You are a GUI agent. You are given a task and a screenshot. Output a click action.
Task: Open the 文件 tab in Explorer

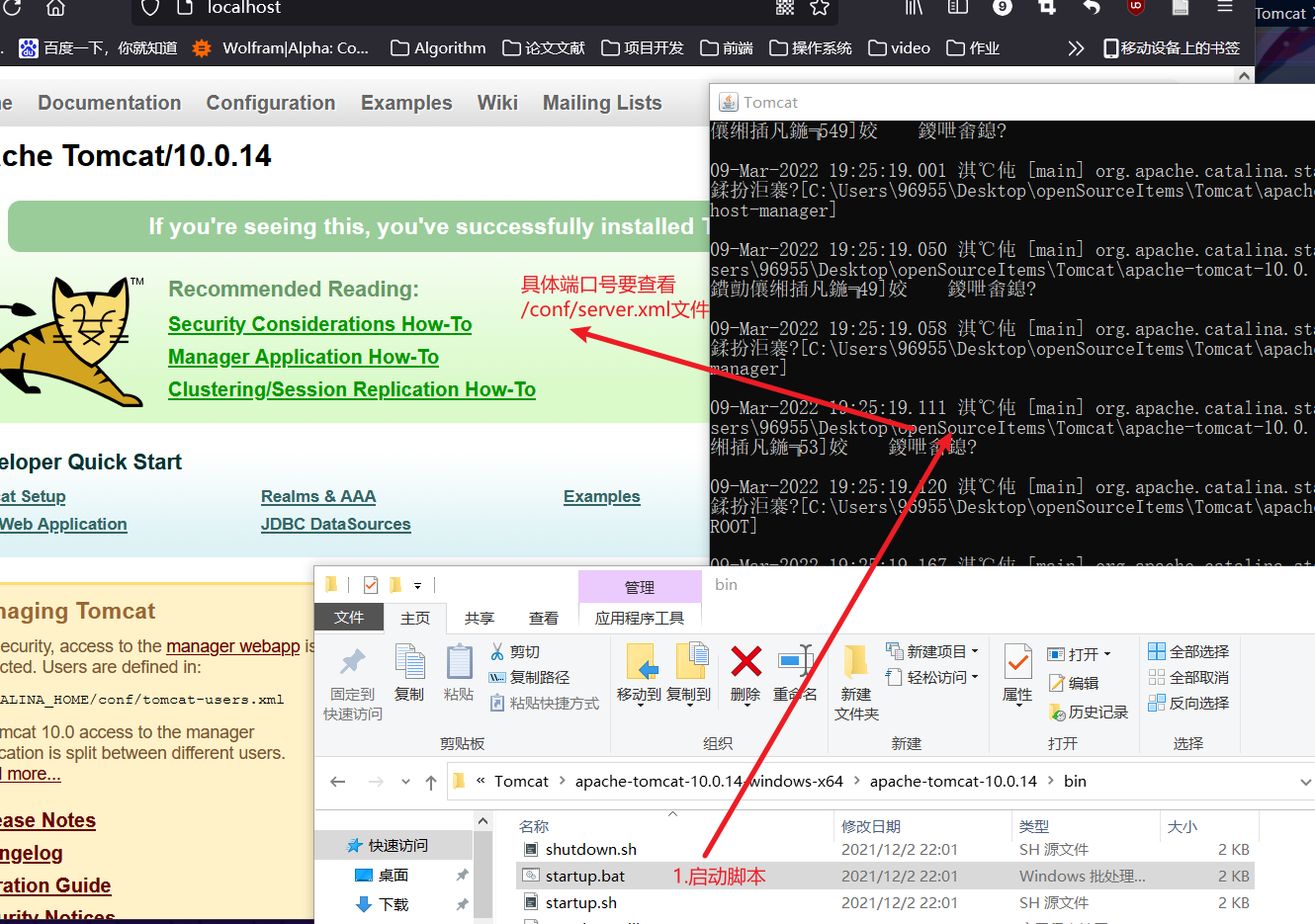point(349,617)
